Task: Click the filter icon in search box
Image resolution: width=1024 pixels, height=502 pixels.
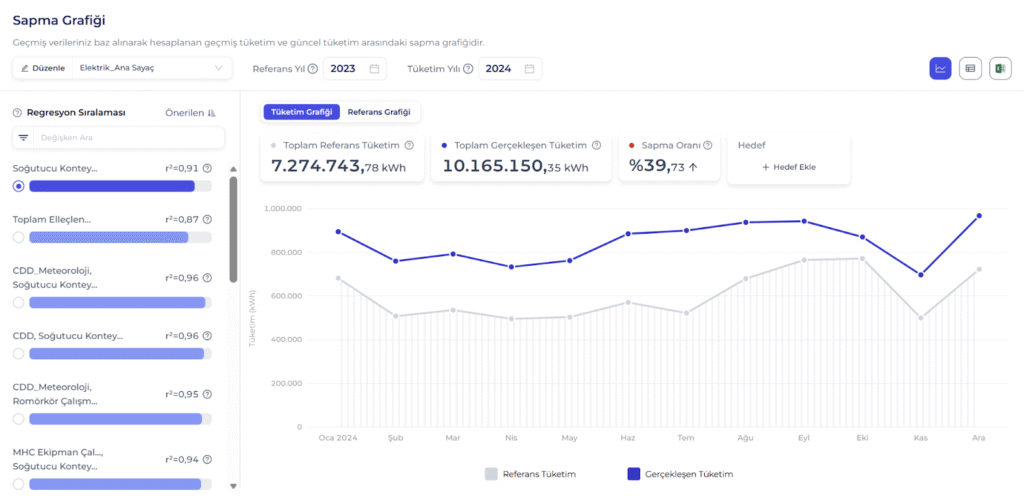Action: pos(24,138)
